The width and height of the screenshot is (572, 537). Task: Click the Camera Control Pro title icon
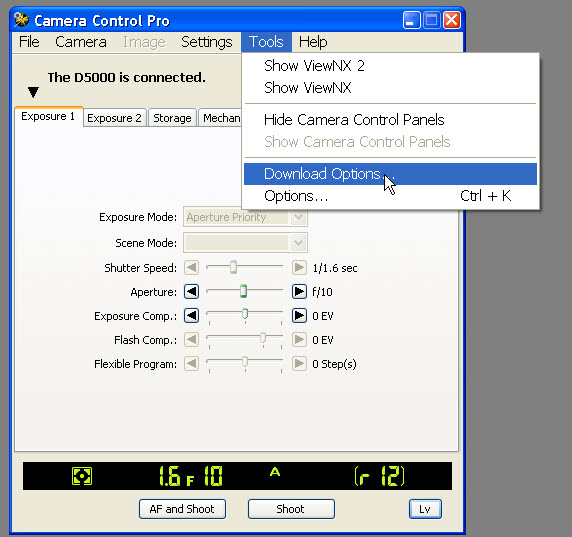tap(21, 20)
